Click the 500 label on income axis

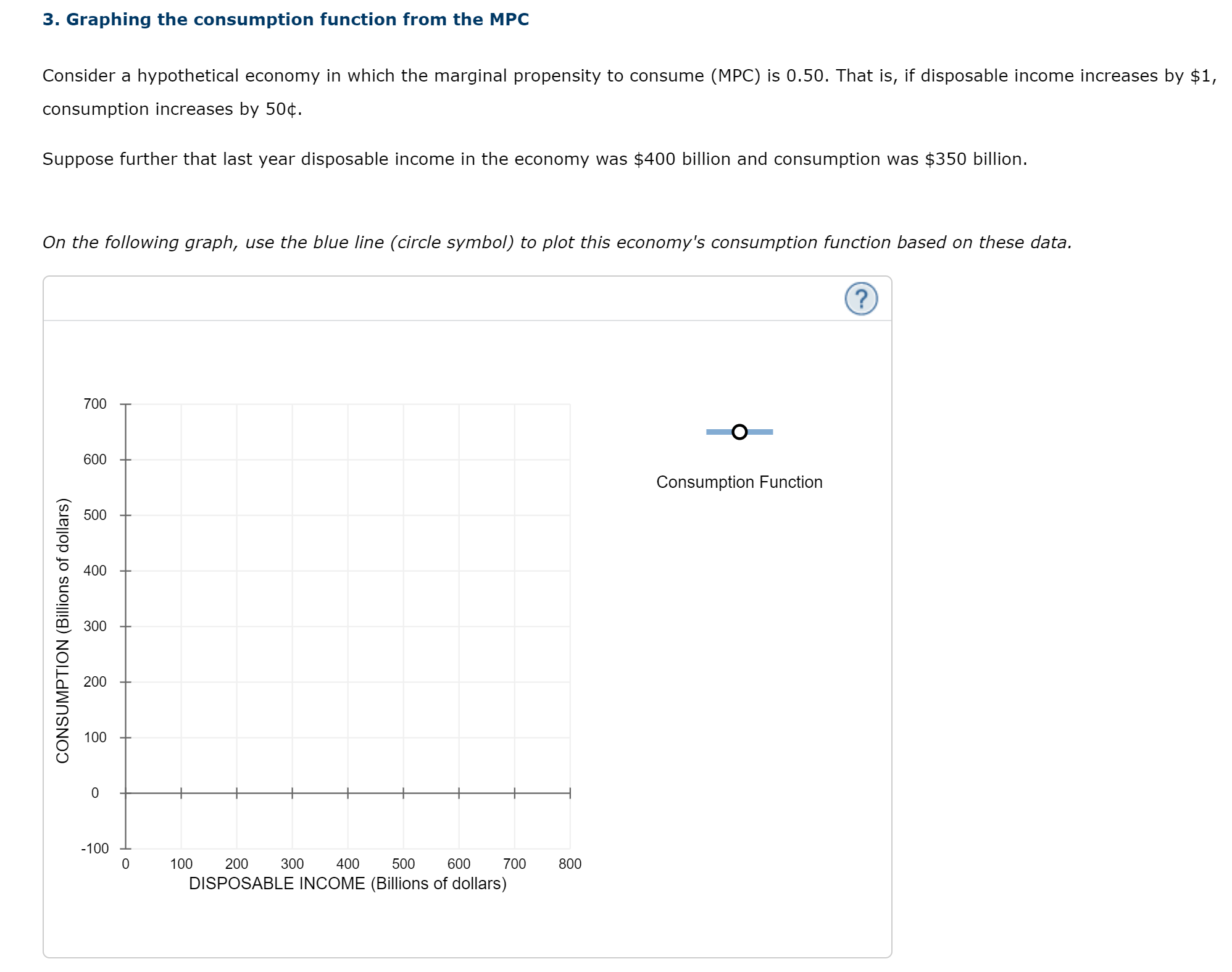click(403, 864)
